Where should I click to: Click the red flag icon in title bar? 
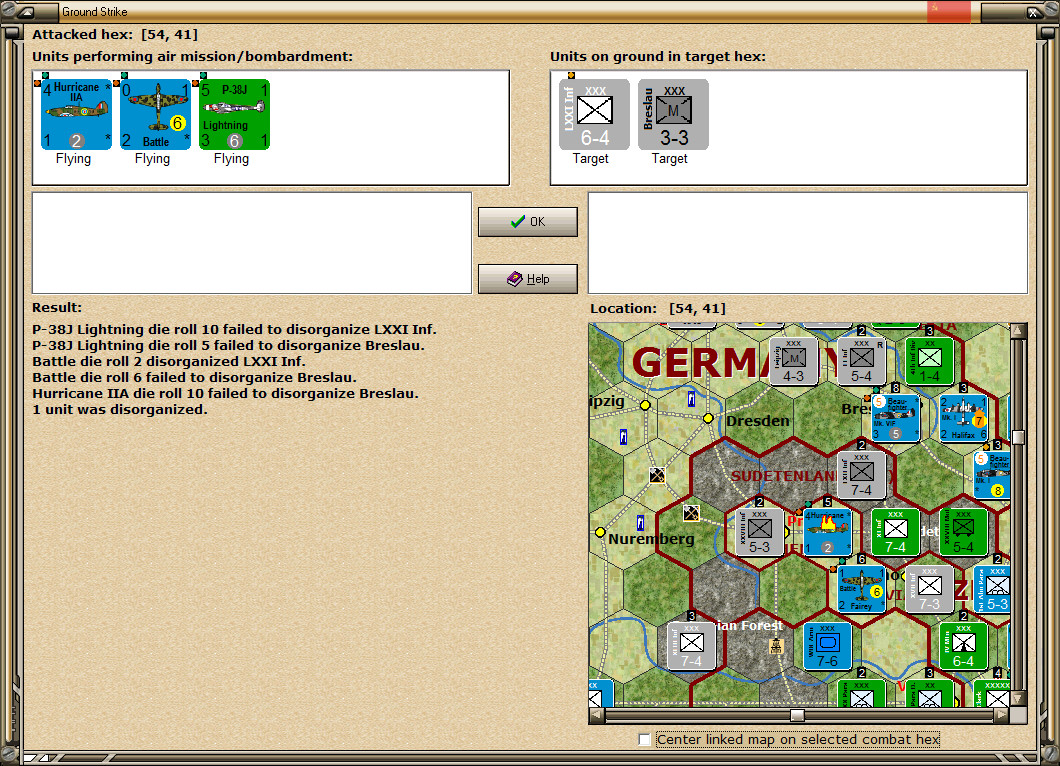[948, 11]
